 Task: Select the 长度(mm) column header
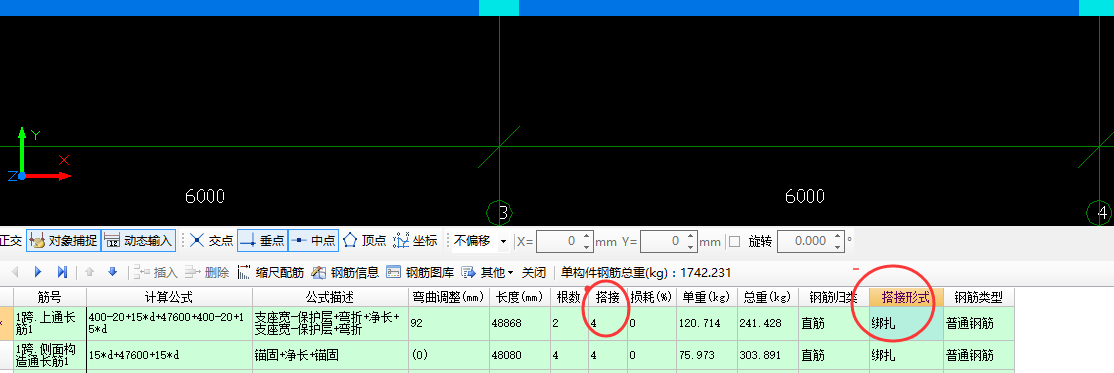point(520,297)
